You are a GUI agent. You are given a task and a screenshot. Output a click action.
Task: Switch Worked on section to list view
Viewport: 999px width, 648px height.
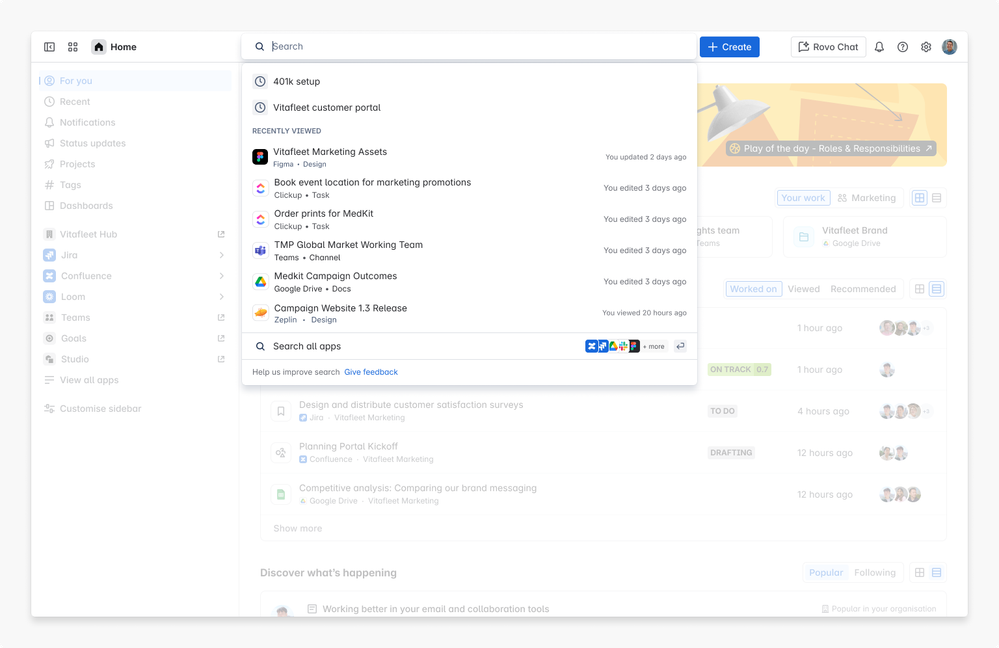937,289
